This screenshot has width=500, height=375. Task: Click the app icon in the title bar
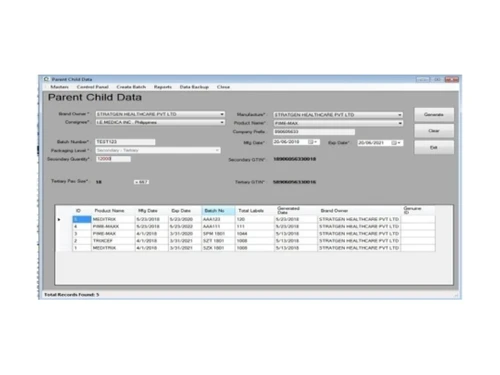(46, 79)
